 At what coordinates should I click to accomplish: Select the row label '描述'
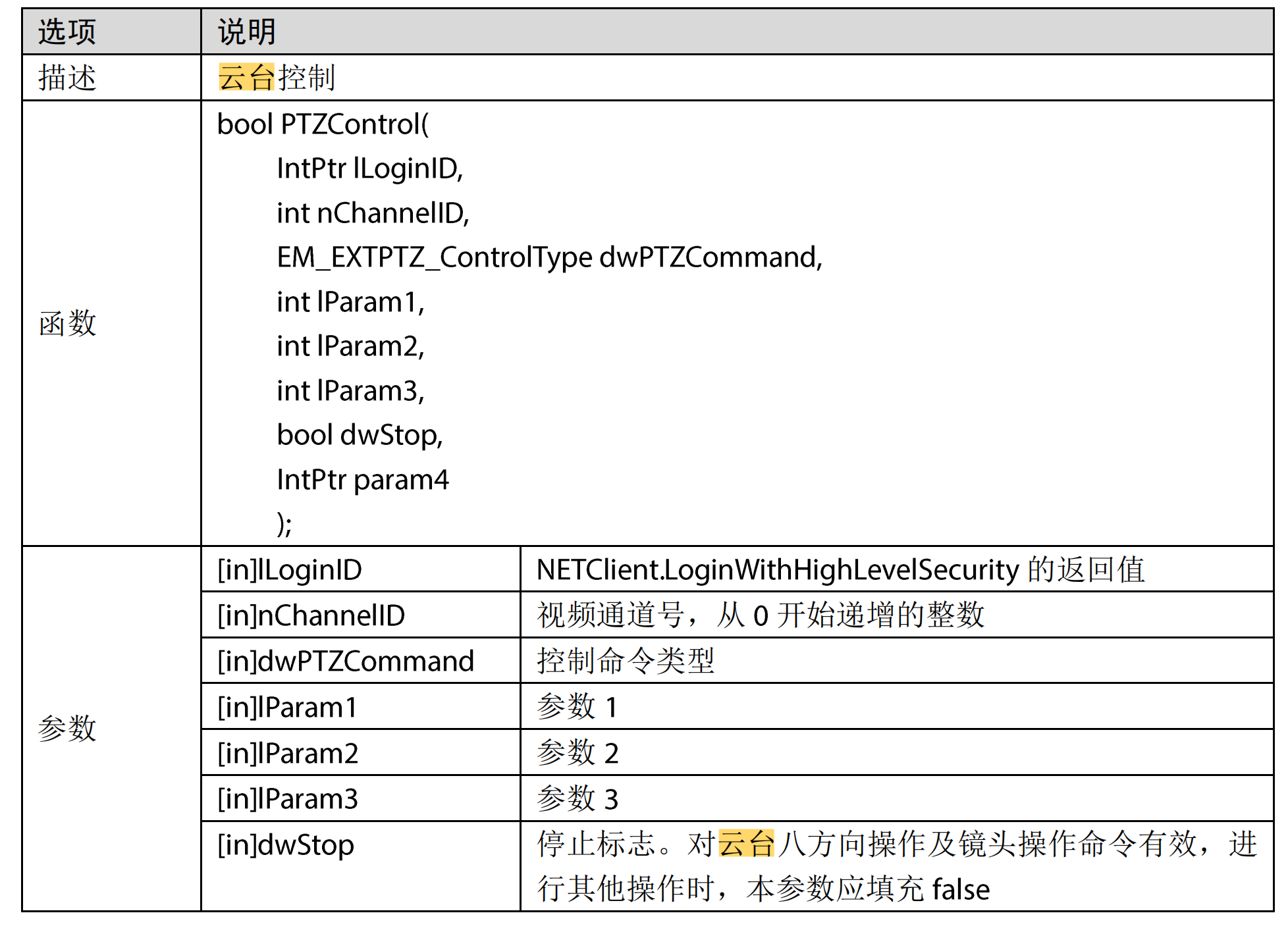pos(67,78)
